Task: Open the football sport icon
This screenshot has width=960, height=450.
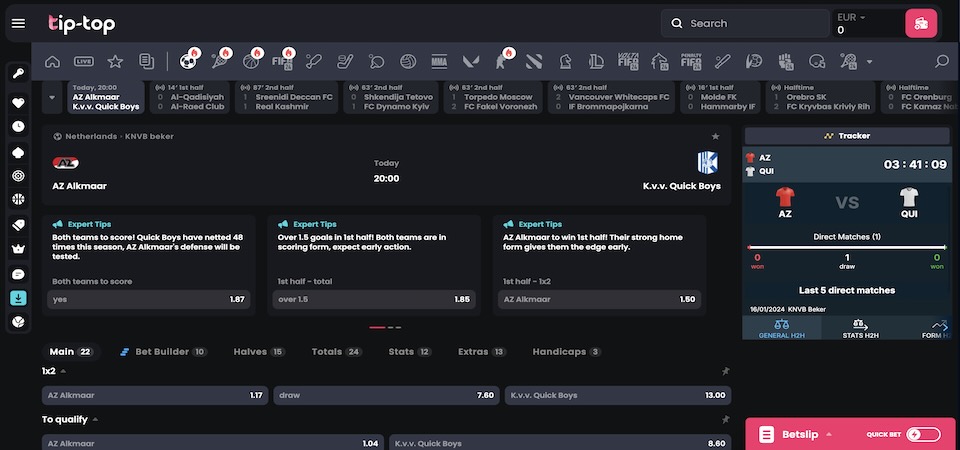Action: (x=188, y=61)
